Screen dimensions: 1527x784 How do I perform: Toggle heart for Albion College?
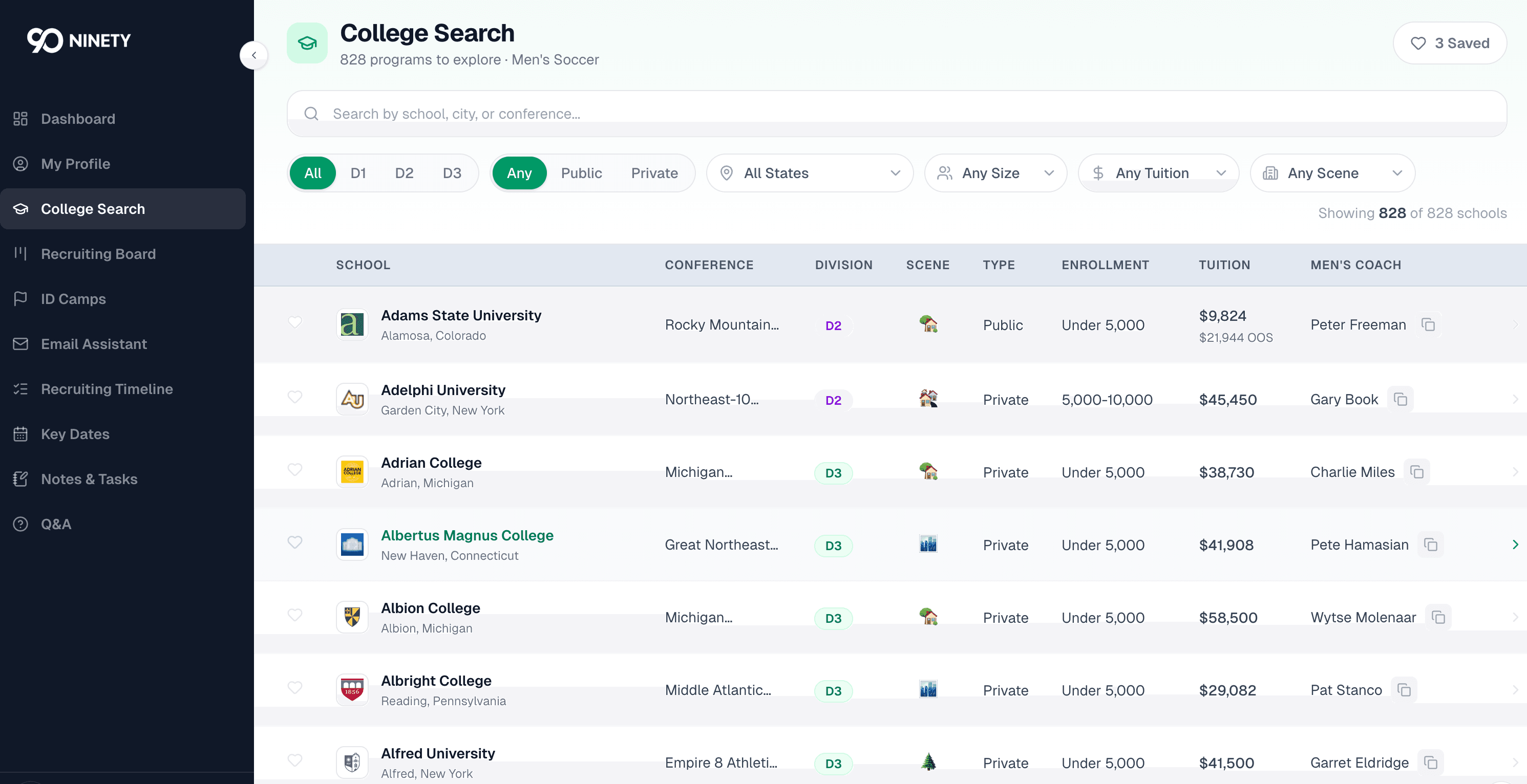tap(294, 615)
